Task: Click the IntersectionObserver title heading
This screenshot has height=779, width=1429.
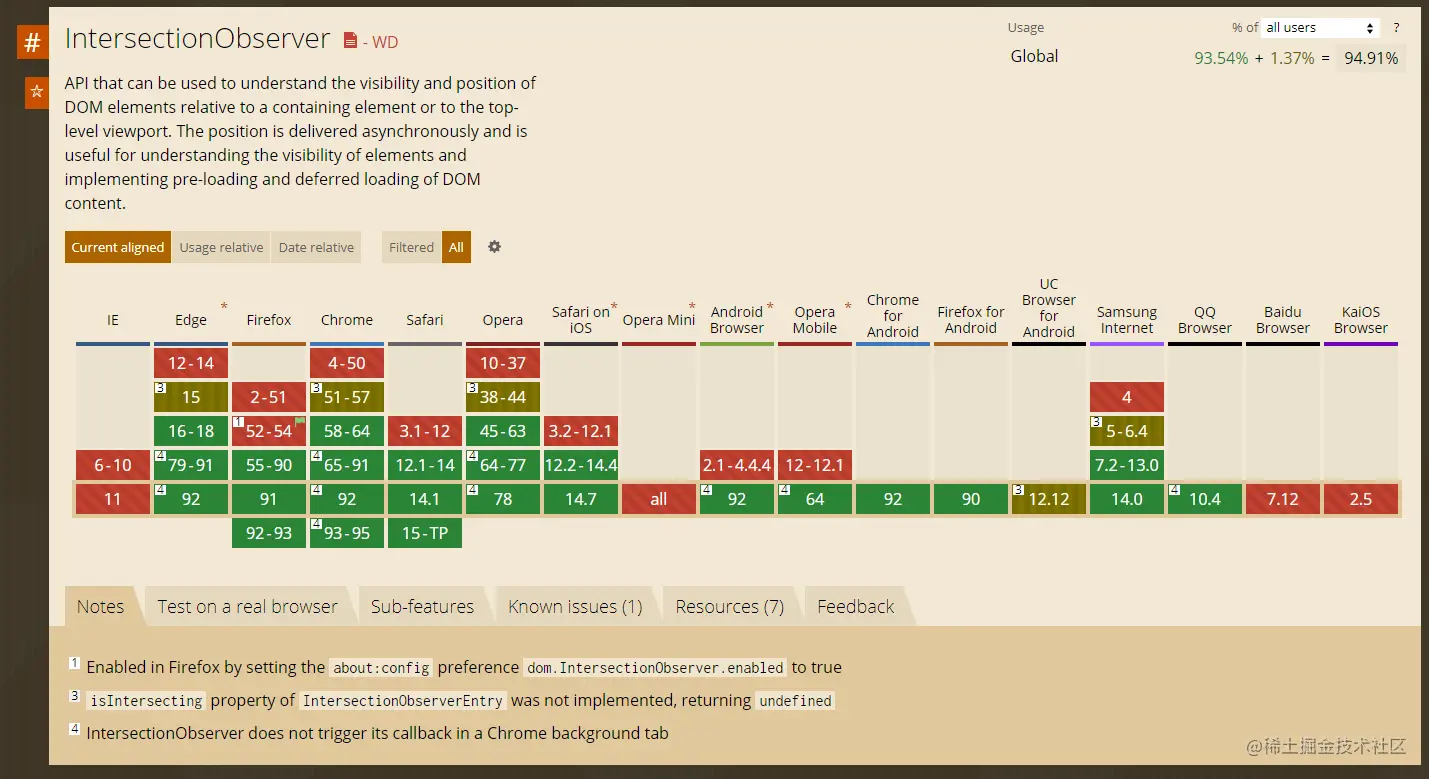Action: coord(197,39)
